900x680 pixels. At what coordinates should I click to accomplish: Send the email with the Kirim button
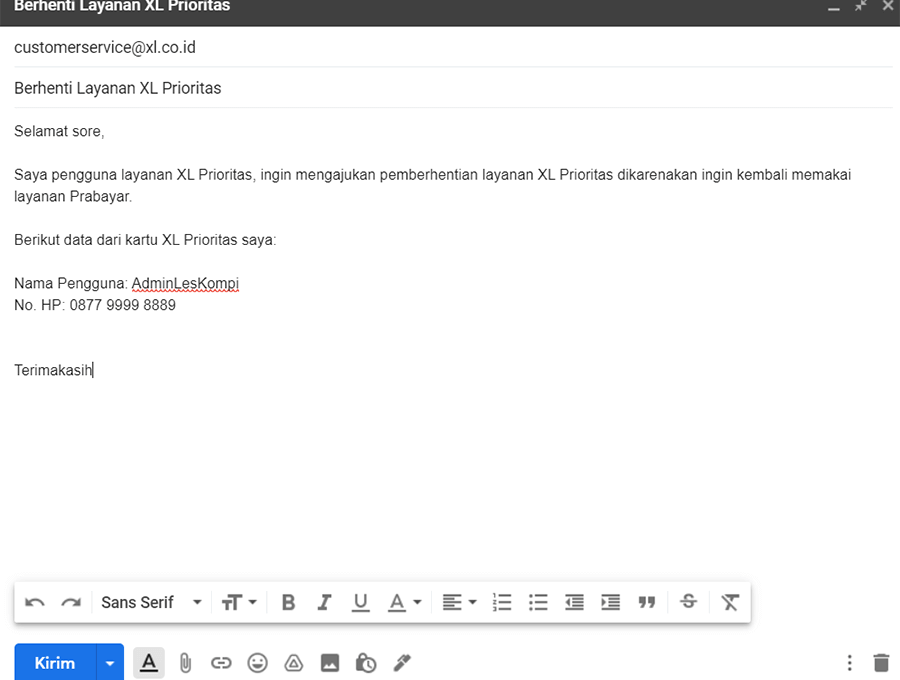(55, 663)
